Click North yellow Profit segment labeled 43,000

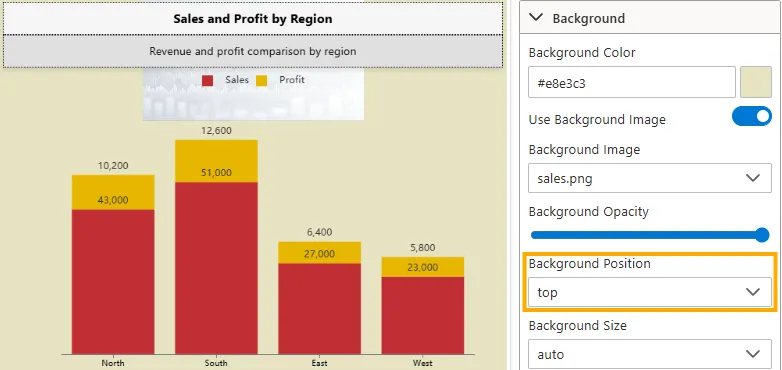(x=113, y=192)
